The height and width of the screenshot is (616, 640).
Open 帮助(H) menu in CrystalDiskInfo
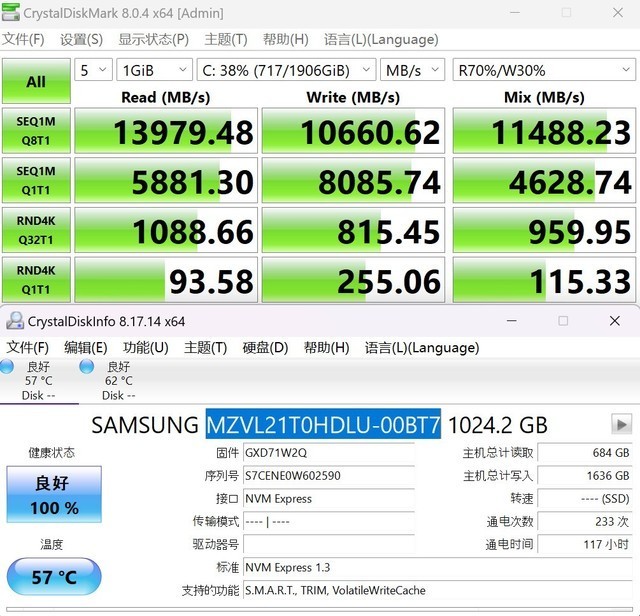pyautogui.click(x=326, y=348)
